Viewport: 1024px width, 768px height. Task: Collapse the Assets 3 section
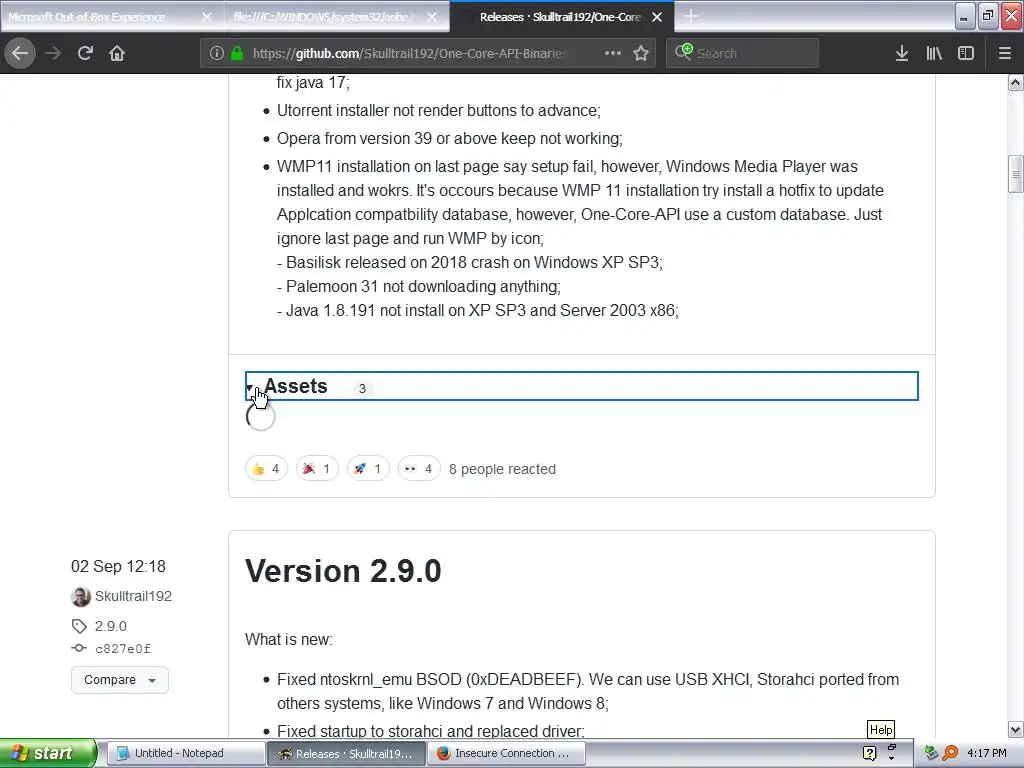(x=581, y=386)
